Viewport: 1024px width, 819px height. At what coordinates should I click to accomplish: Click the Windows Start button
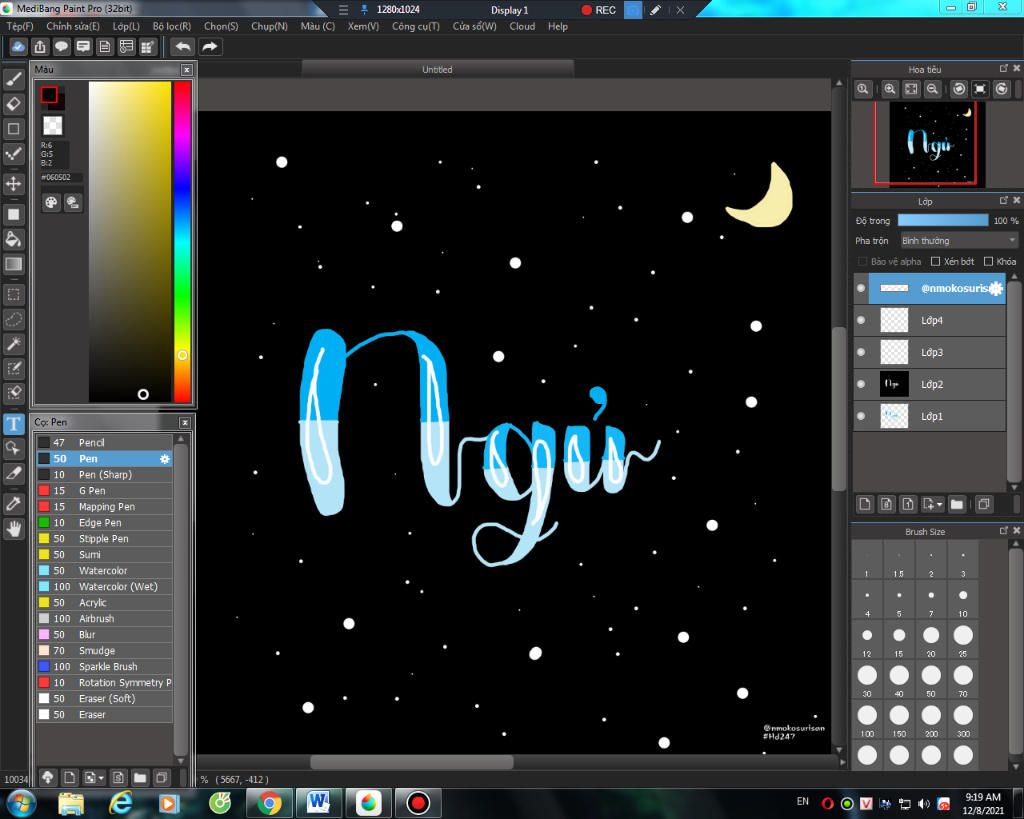[20, 803]
